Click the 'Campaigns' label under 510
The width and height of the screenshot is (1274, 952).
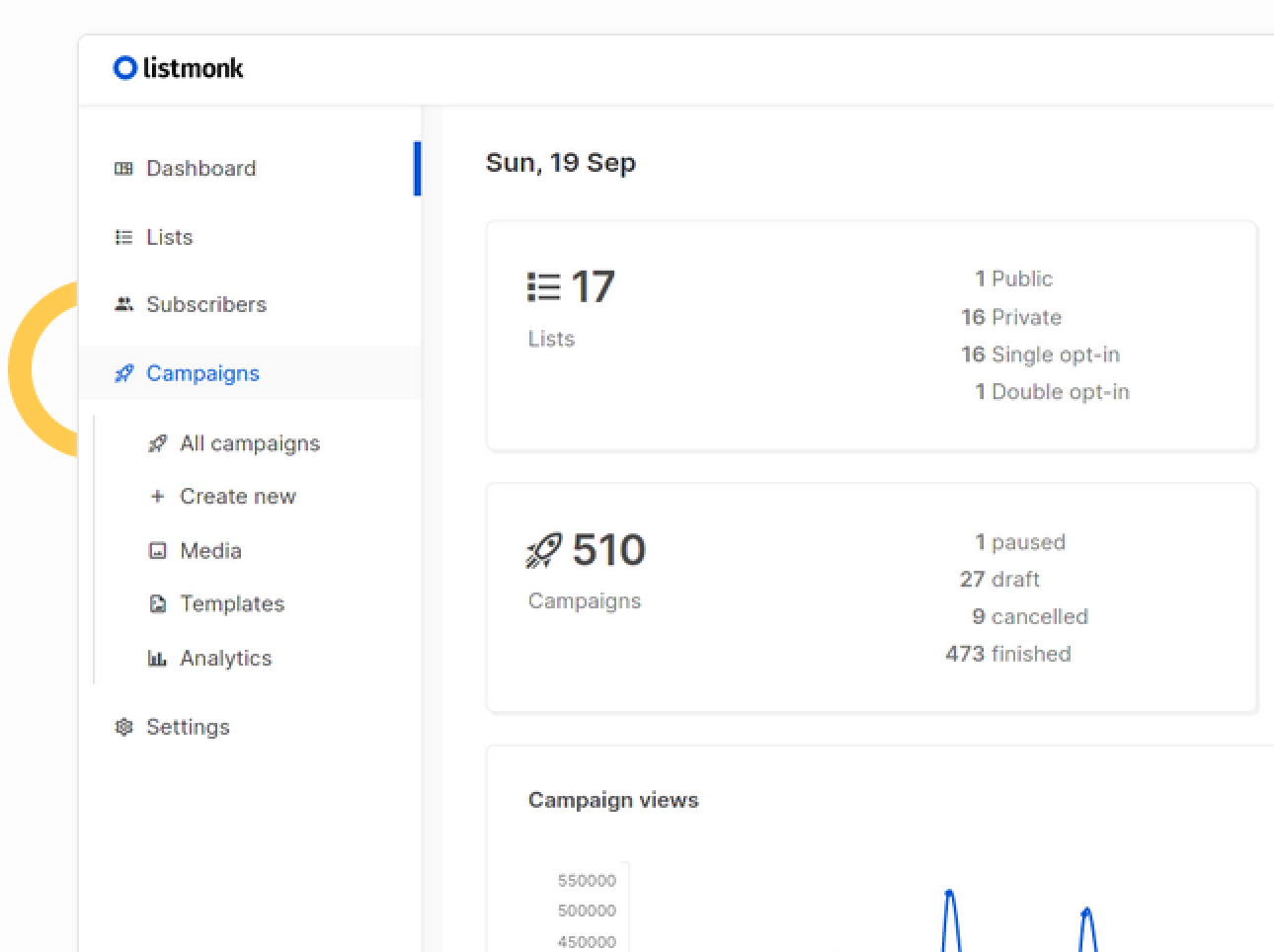[585, 601]
